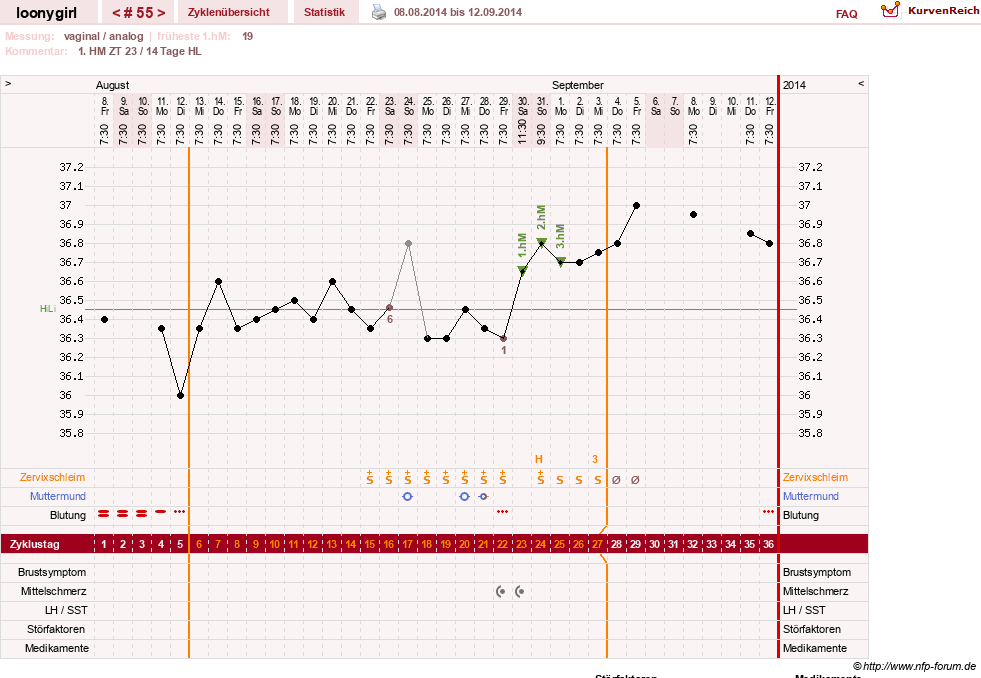Click the temperature point at 37 on 5 September
The height and width of the screenshot is (678, 981).
tap(636, 205)
